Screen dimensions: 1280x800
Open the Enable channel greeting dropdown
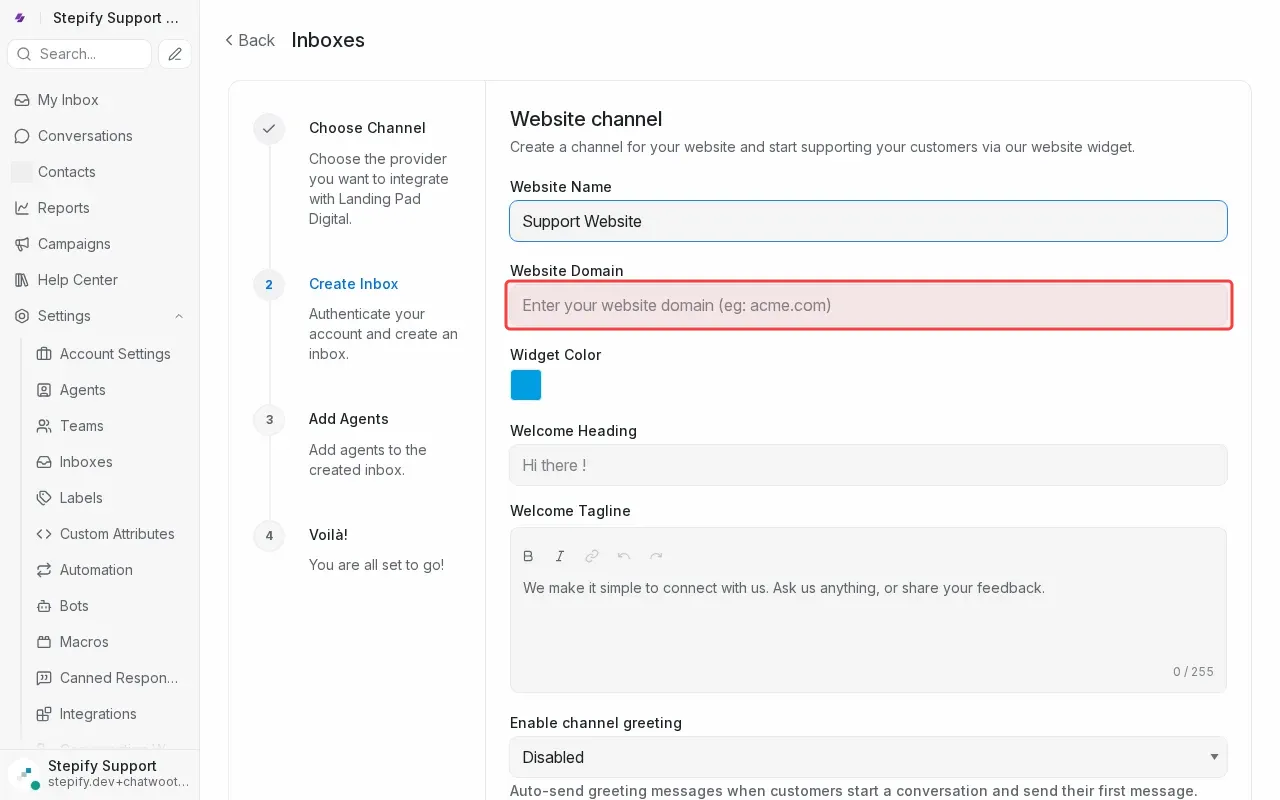click(x=867, y=757)
